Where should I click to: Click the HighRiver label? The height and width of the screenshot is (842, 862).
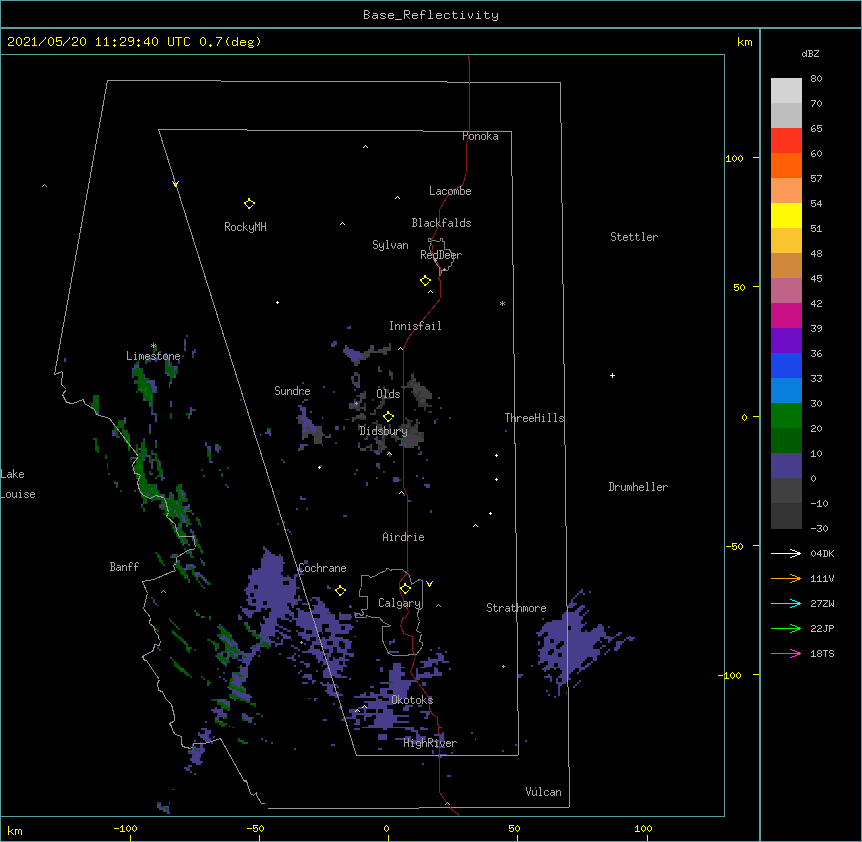coord(430,743)
